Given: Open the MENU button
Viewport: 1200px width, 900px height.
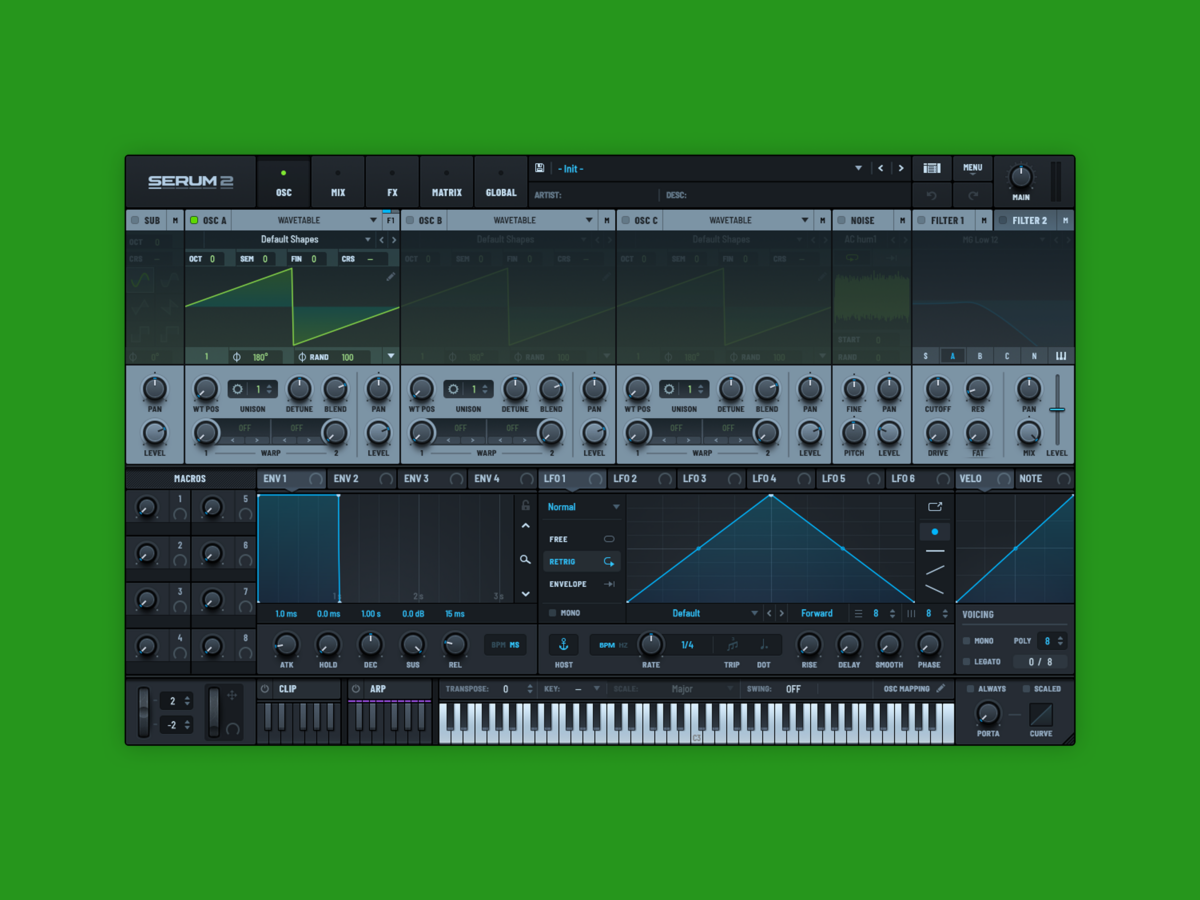Looking at the screenshot, I should pos(972,168).
